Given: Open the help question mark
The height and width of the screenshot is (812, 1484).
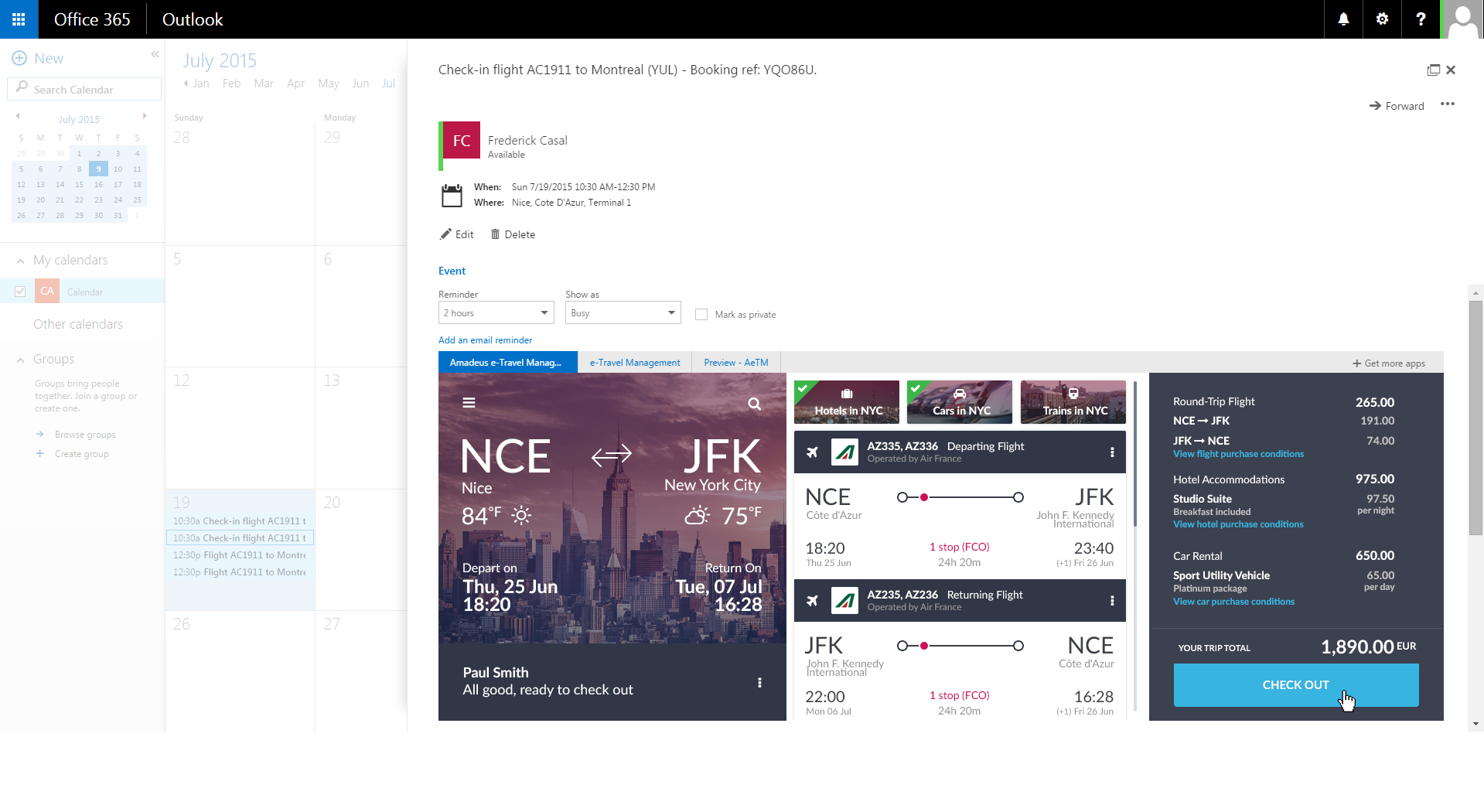Looking at the screenshot, I should coord(1421,19).
